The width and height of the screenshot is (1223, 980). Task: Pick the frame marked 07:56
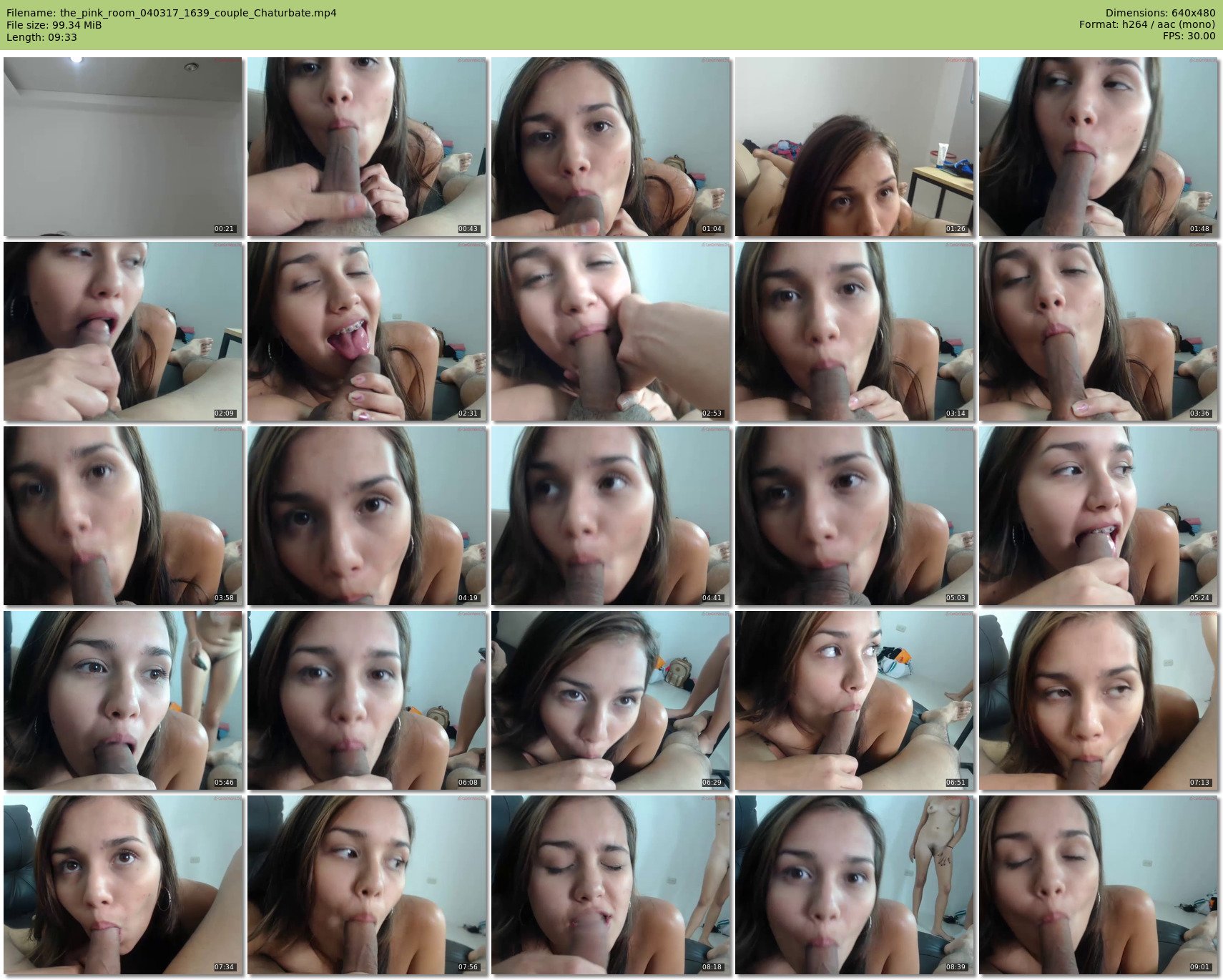click(367, 885)
